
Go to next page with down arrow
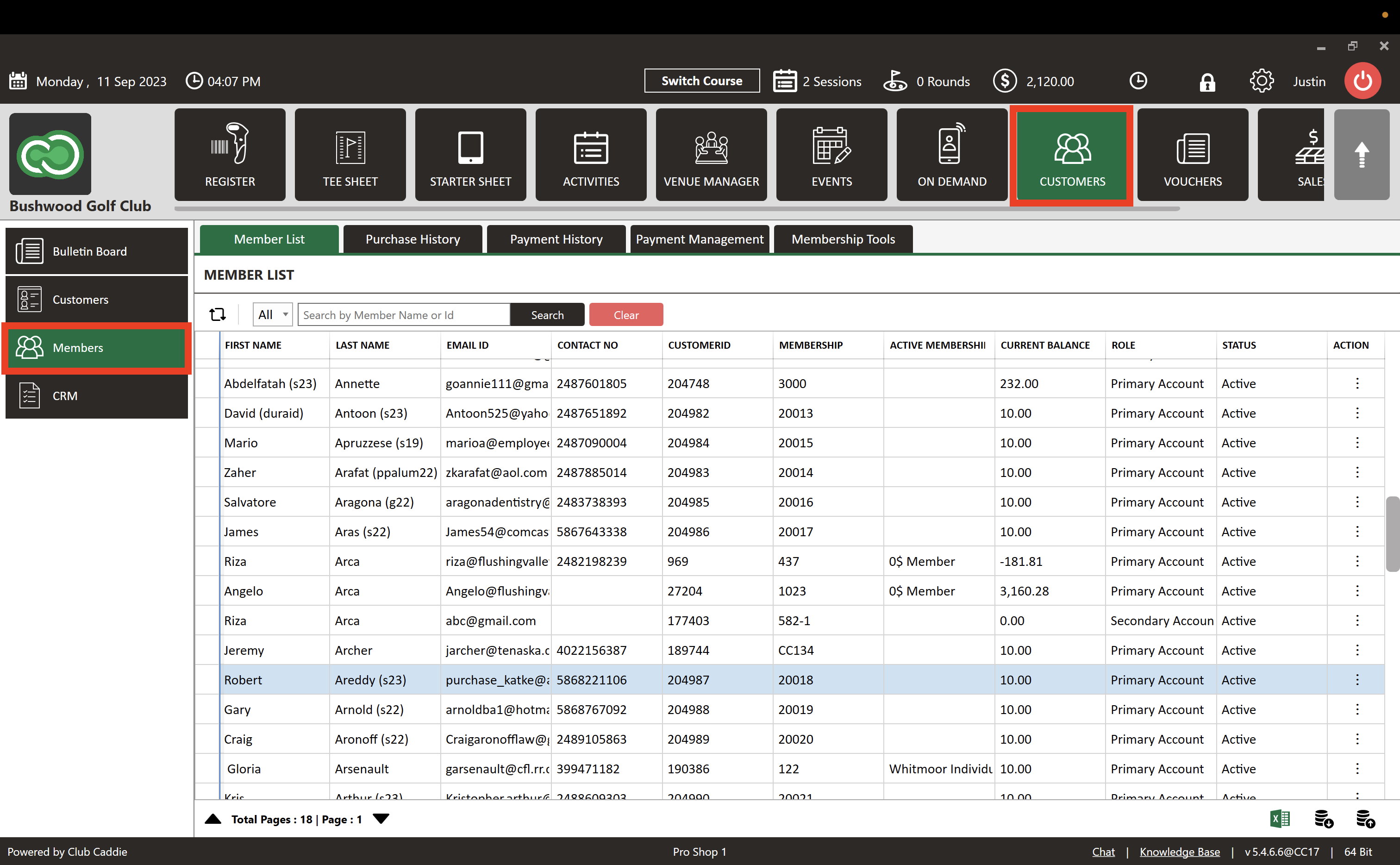(381, 819)
